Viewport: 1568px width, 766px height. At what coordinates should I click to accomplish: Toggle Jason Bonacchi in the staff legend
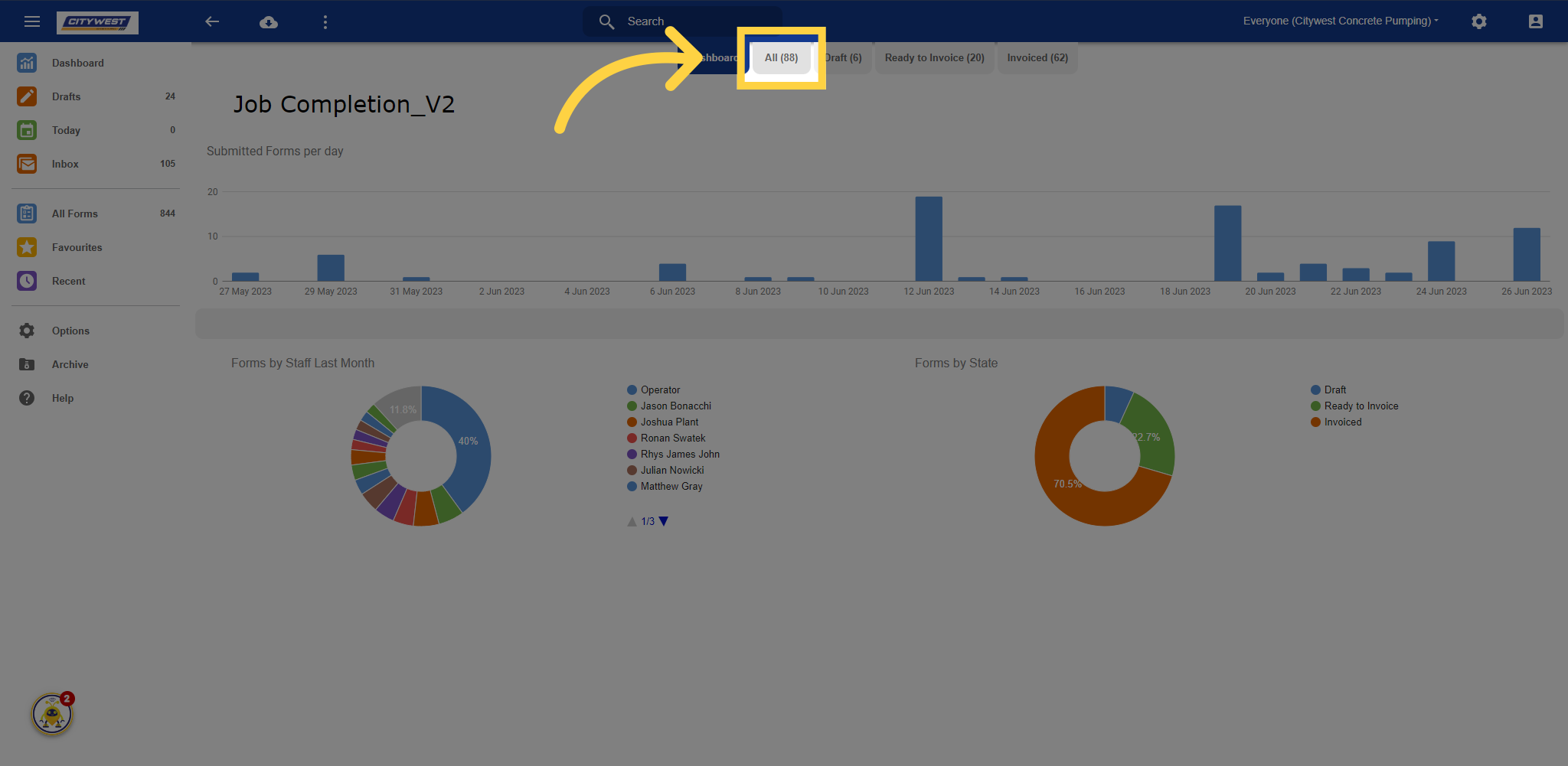point(675,406)
